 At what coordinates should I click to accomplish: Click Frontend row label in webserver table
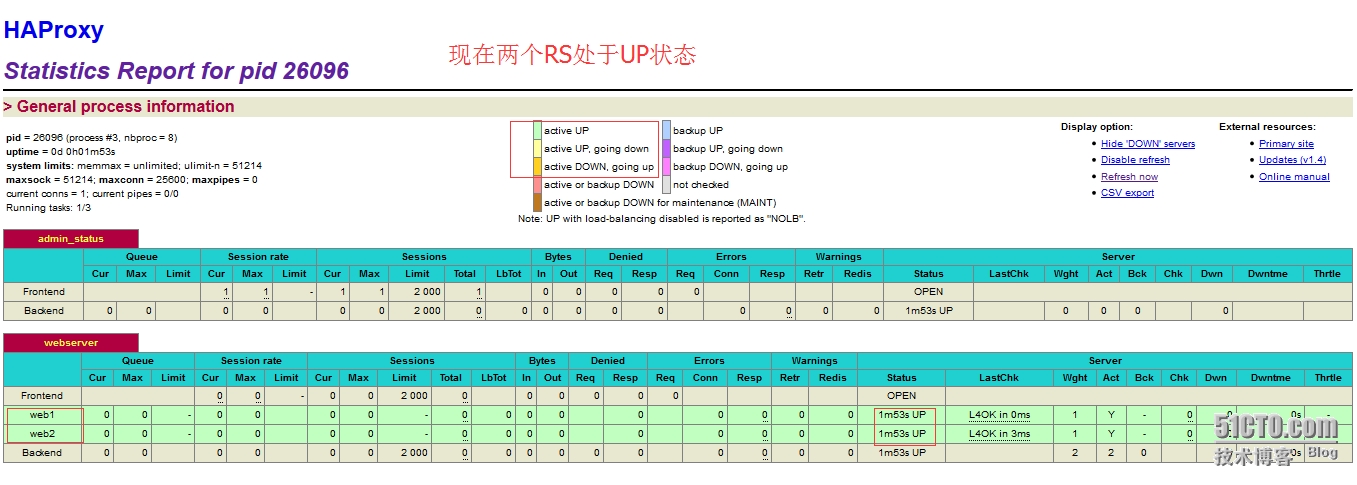[x=42, y=396]
